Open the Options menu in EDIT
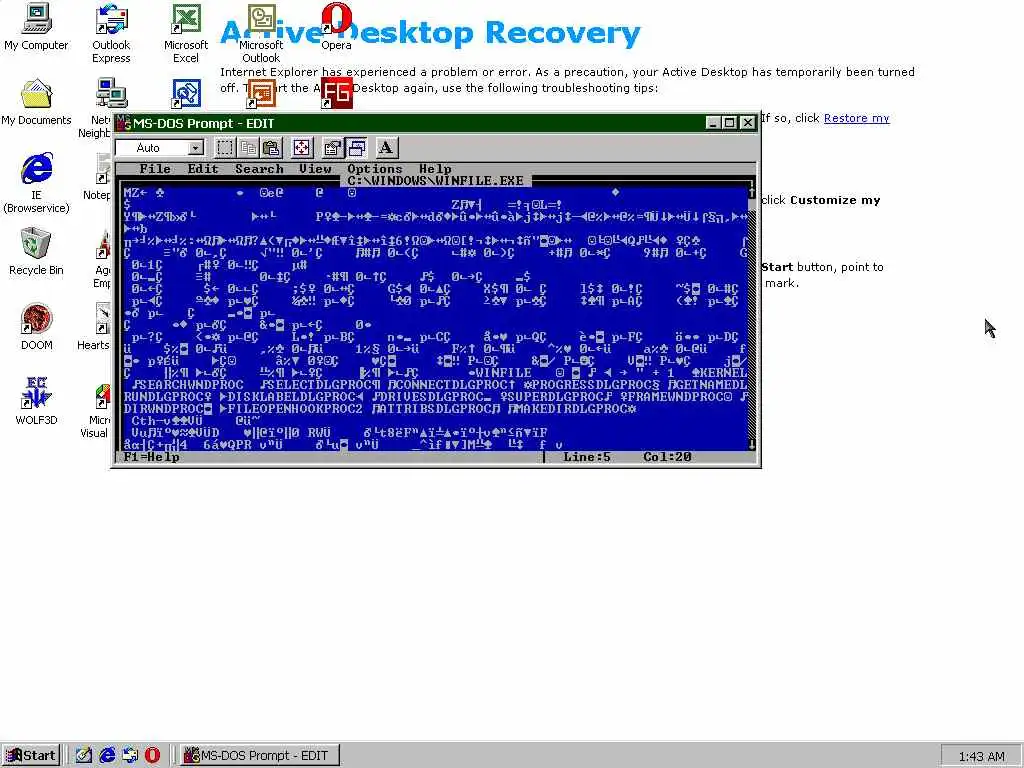The width and height of the screenshot is (1024, 768). [x=375, y=168]
